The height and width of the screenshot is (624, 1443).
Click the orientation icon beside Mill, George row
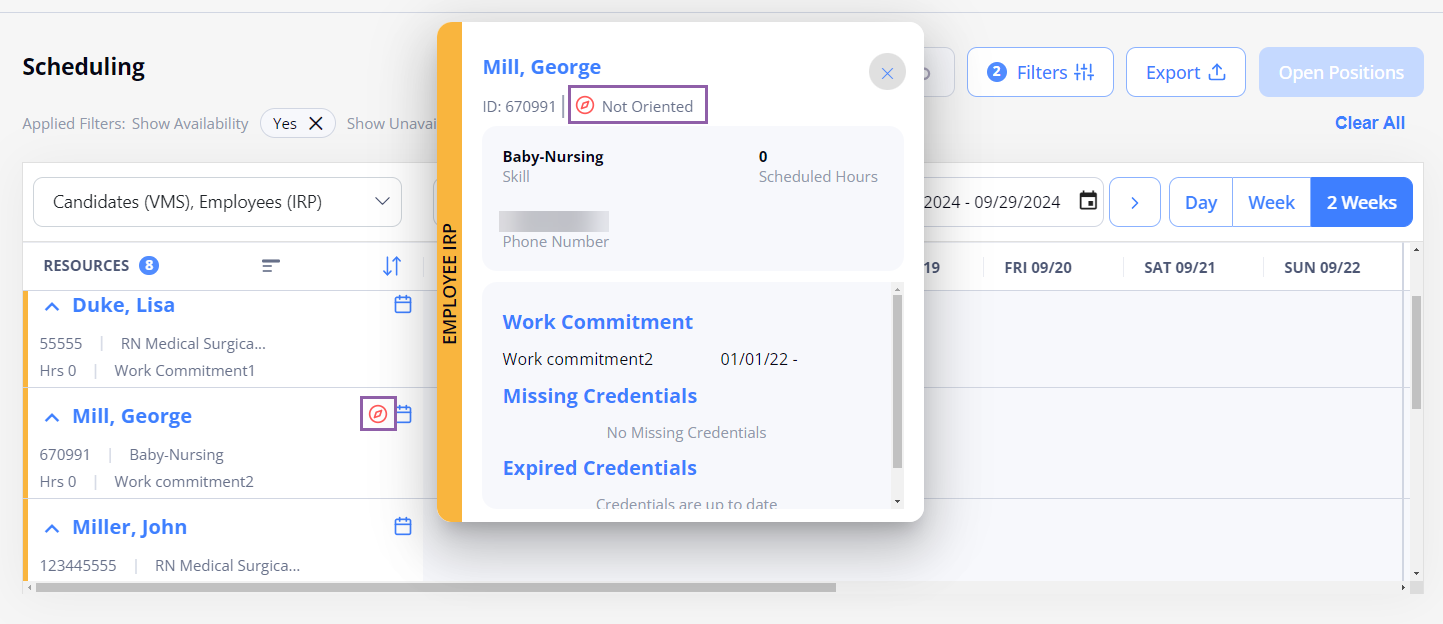coord(378,414)
